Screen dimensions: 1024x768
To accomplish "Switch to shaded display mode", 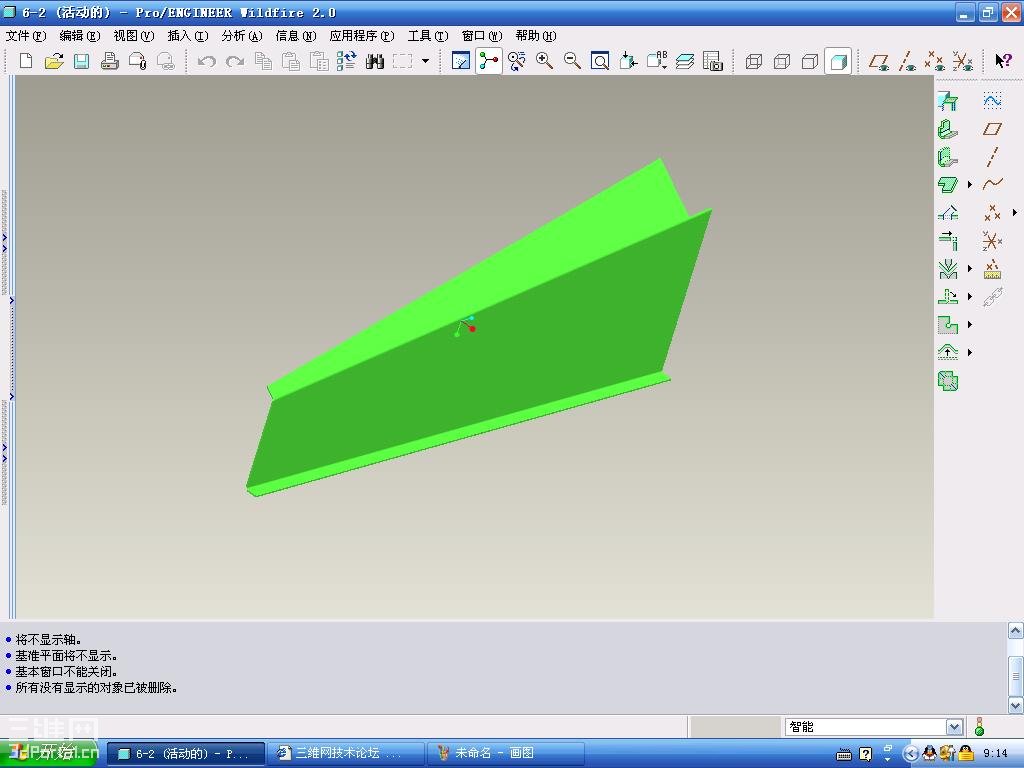I will (x=839, y=61).
